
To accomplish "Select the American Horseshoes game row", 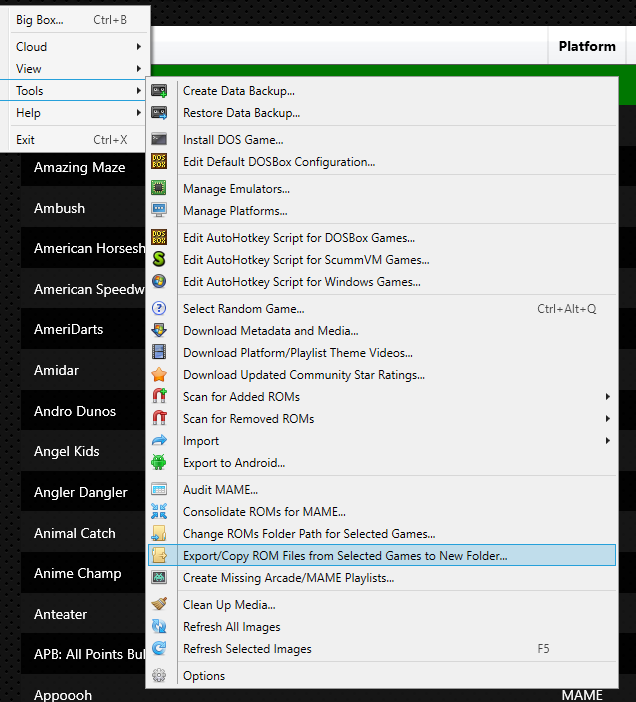I will (x=83, y=248).
